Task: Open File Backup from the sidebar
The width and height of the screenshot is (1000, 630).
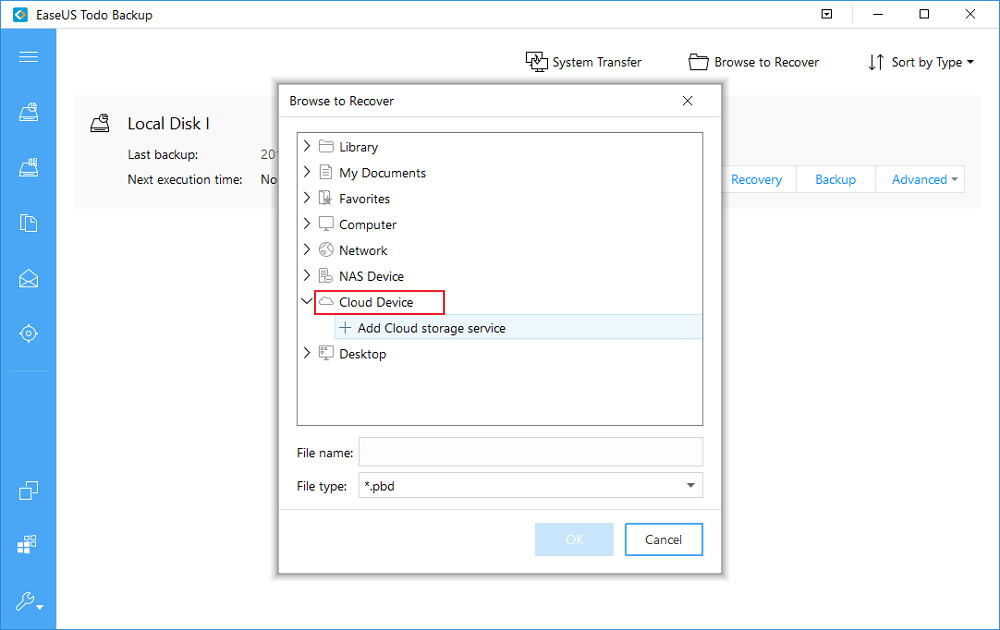Action: 28,223
